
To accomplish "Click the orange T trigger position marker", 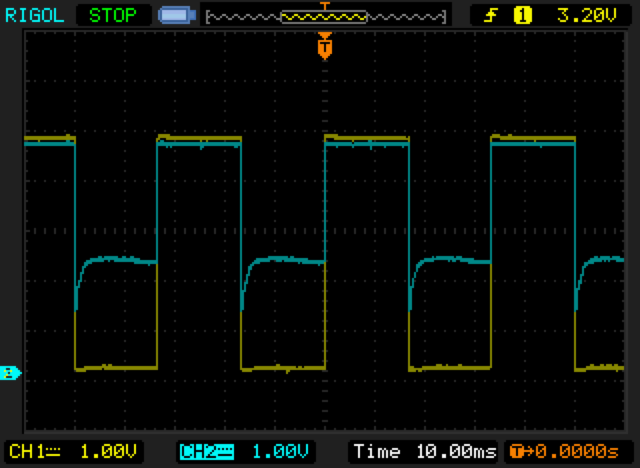I will [325, 47].
